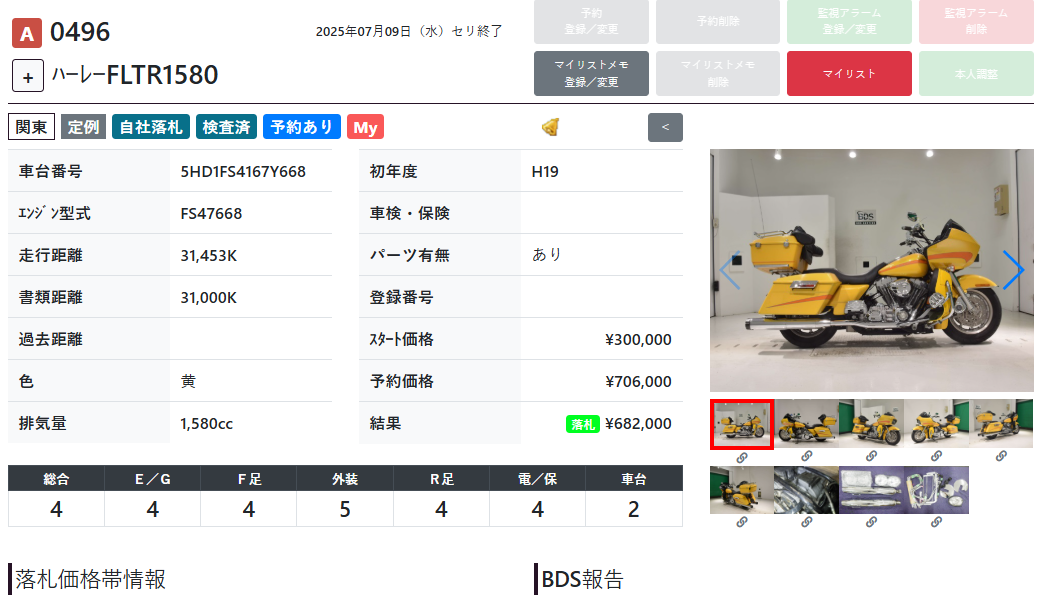Click the 関東 region tag
Image resolution: width=1049 pixels, height=603 pixels.
31,127
